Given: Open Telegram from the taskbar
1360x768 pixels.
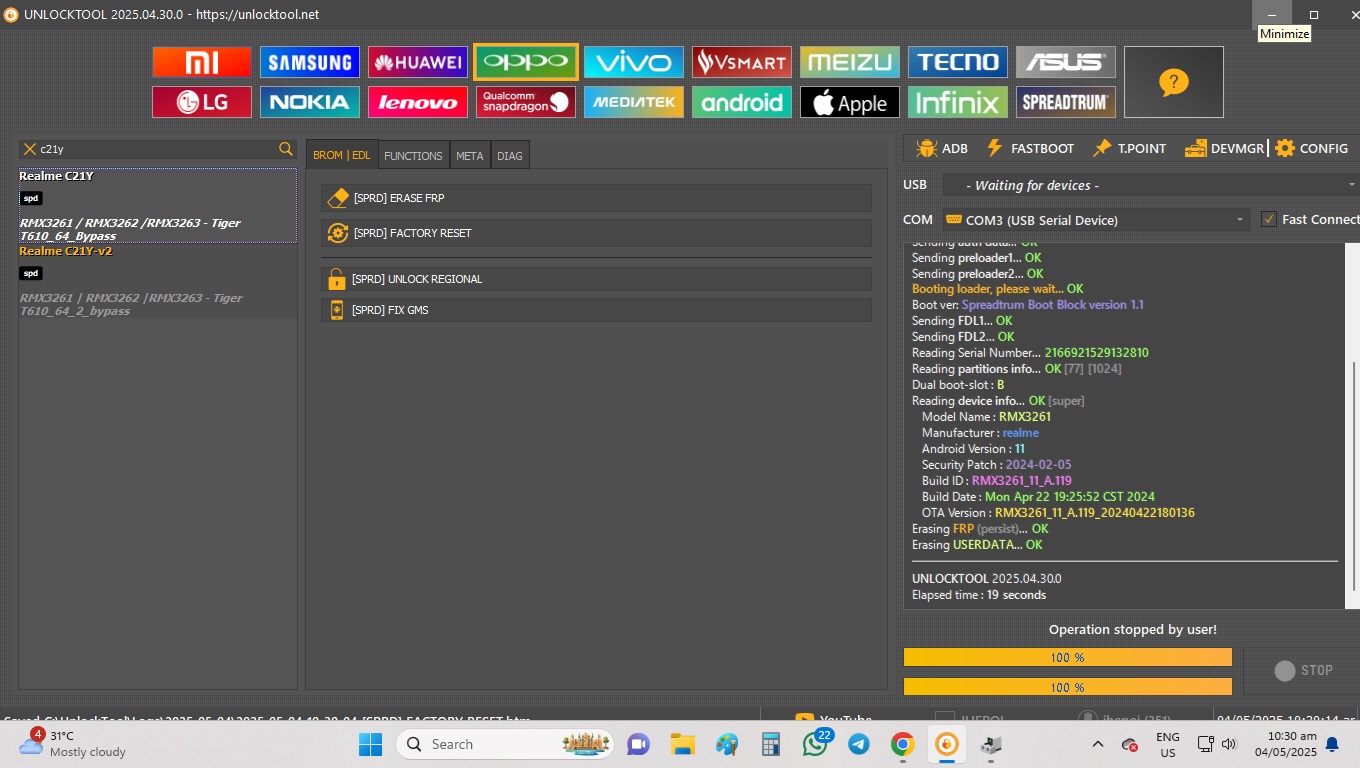Looking at the screenshot, I should [x=858, y=744].
